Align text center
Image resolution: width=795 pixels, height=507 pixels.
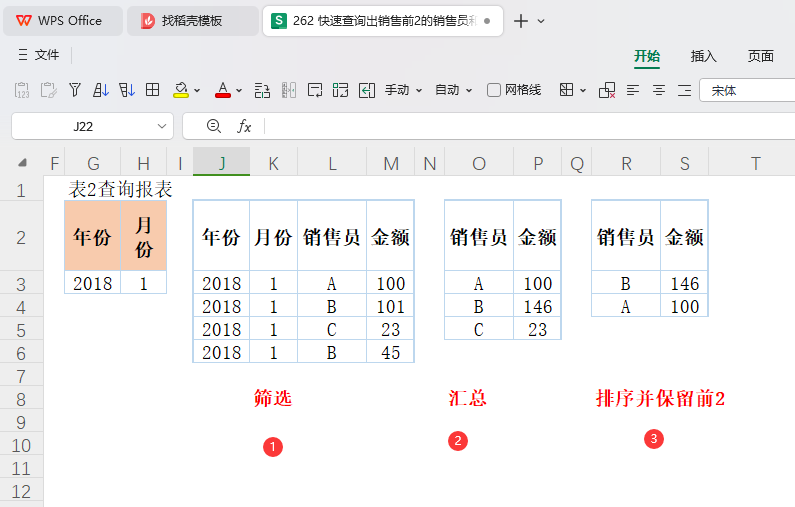coord(659,90)
